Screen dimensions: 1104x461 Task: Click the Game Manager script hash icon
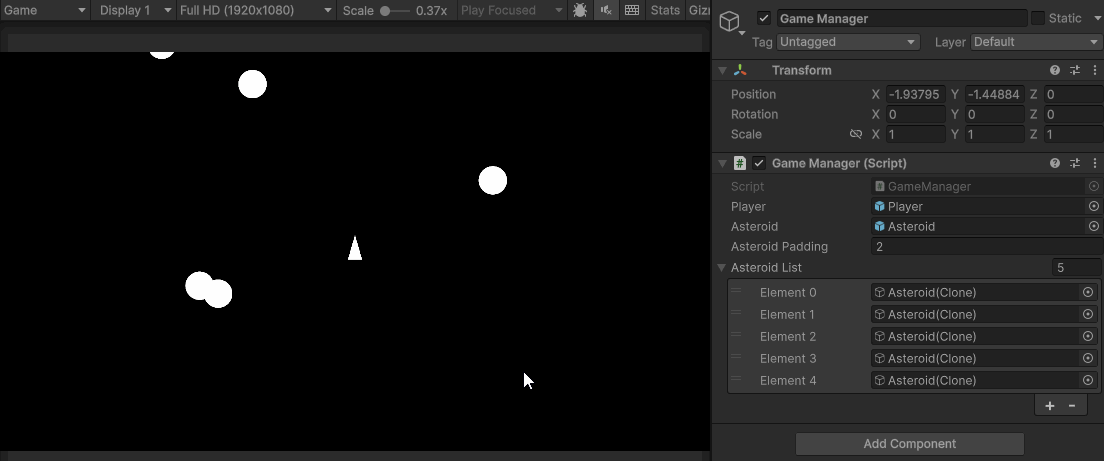pos(739,163)
